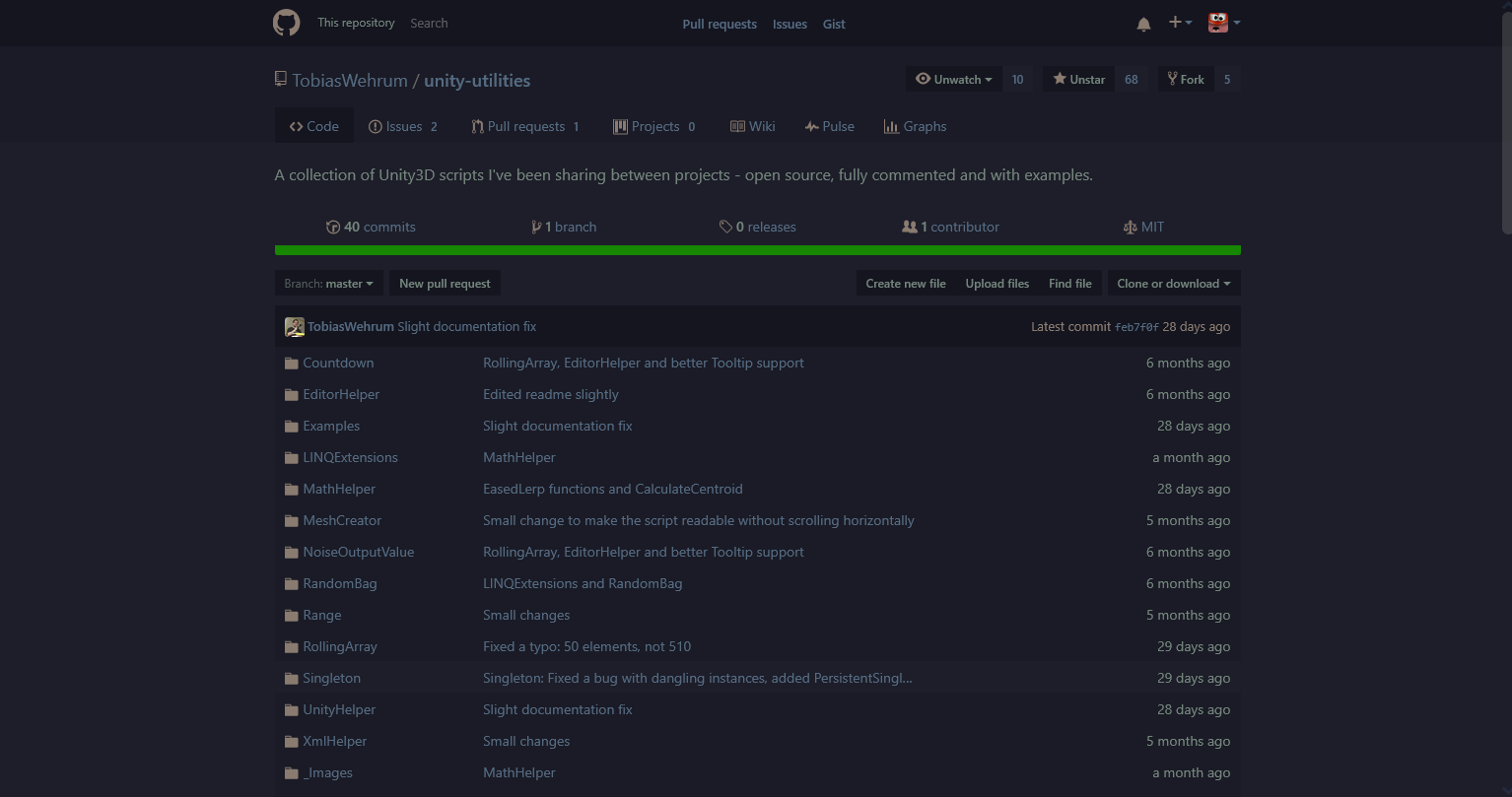Screen dimensions: 1512x797
Task: Click TobiasWehrum's commit author avatar
Action: point(295,327)
